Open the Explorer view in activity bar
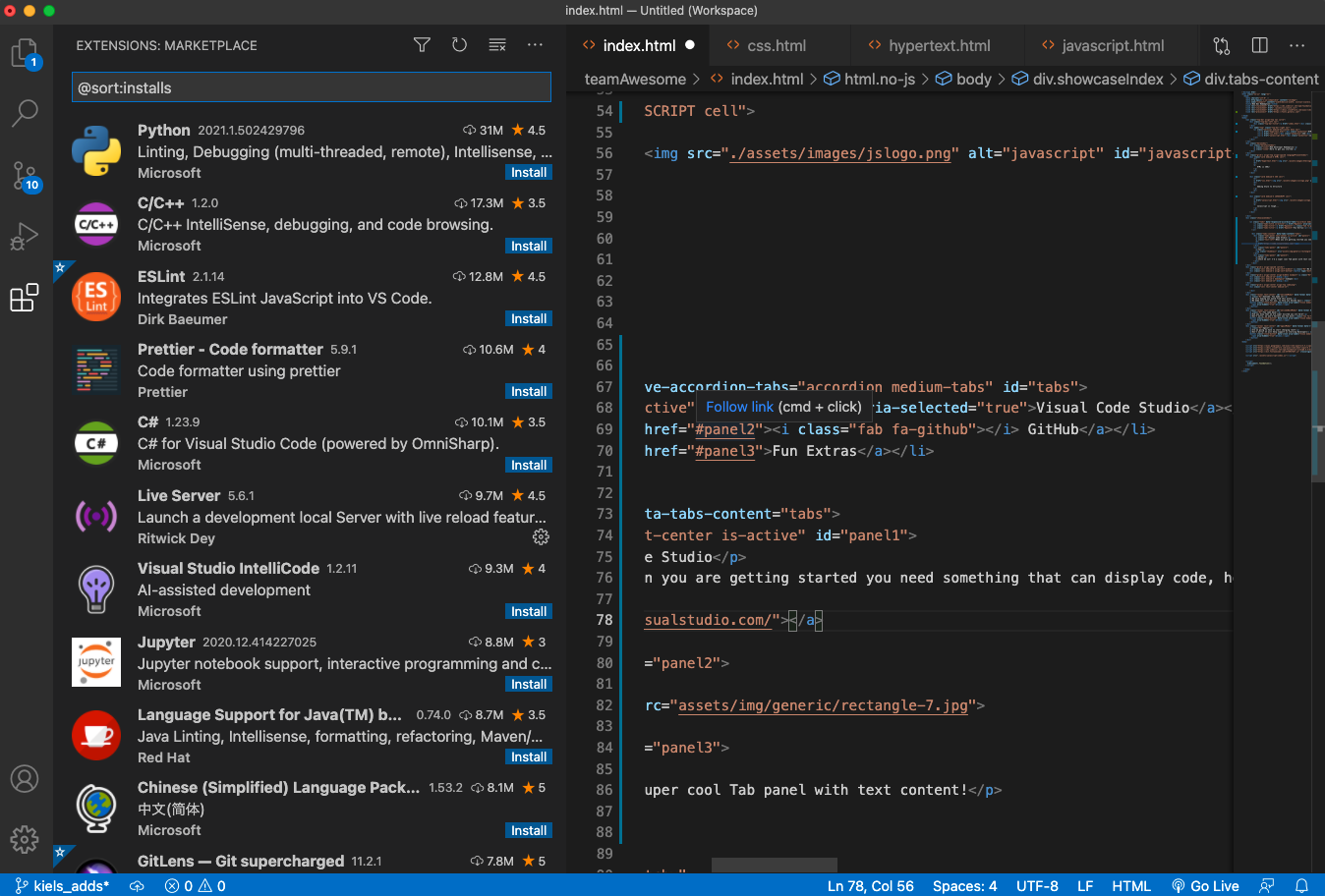Image resolution: width=1325 pixels, height=896 pixels. click(25, 54)
